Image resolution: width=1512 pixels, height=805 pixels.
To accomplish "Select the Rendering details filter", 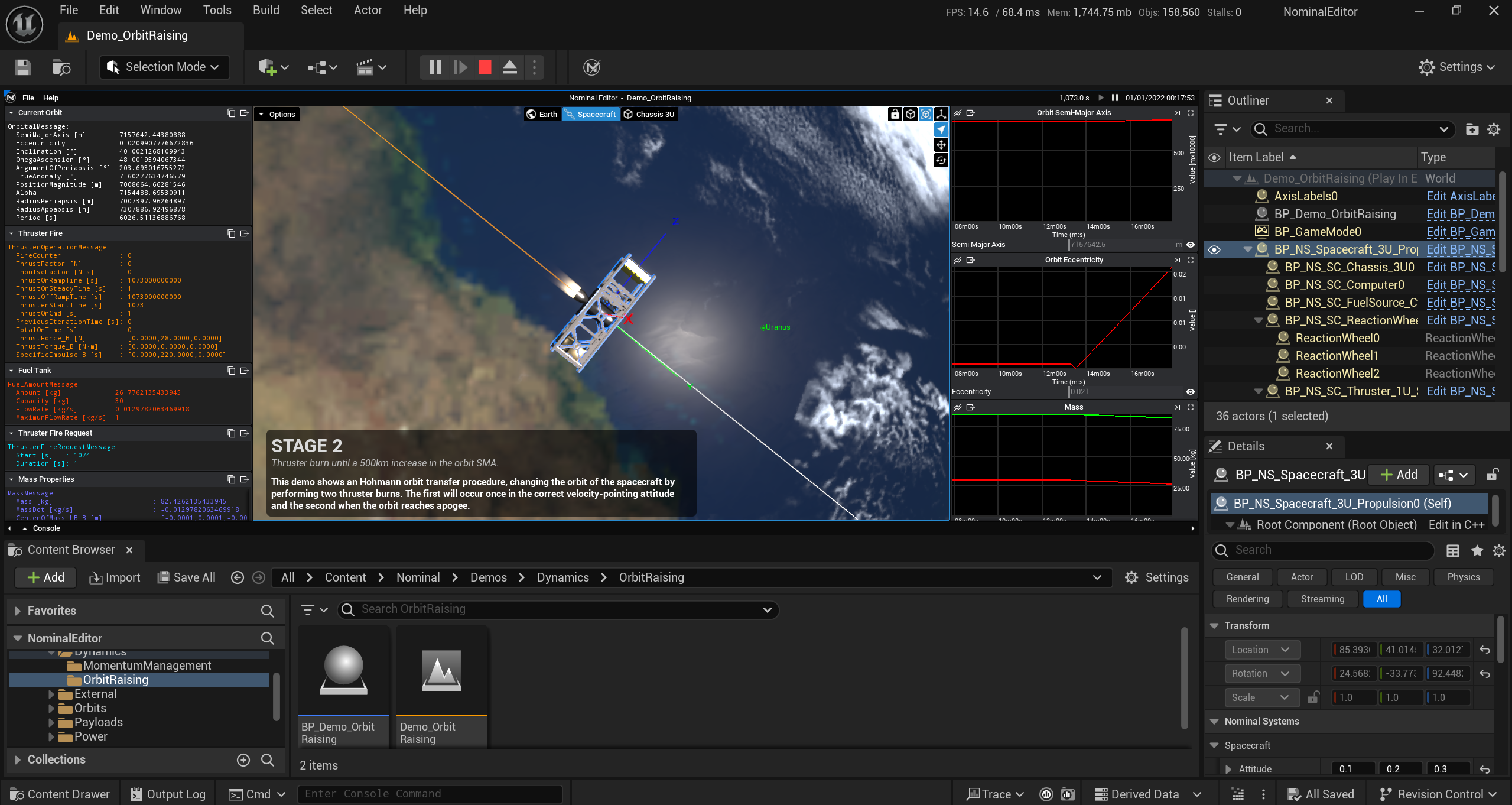I will point(1247,599).
